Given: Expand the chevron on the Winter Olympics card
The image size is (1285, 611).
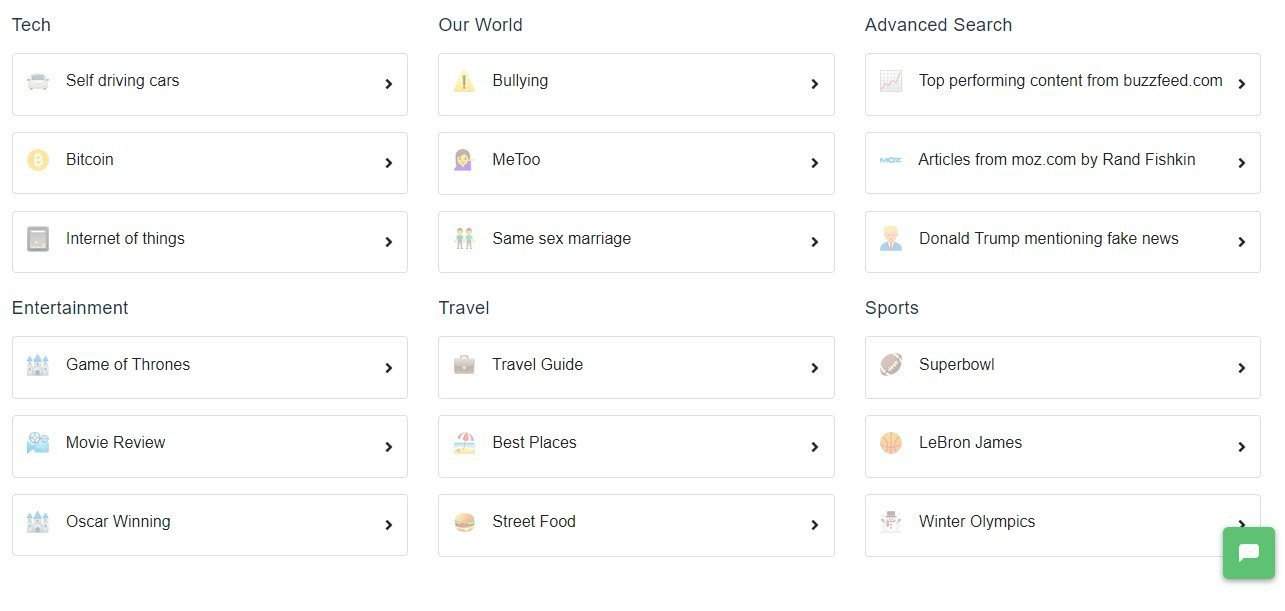Looking at the screenshot, I should pyautogui.click(x=1240, y=525).
